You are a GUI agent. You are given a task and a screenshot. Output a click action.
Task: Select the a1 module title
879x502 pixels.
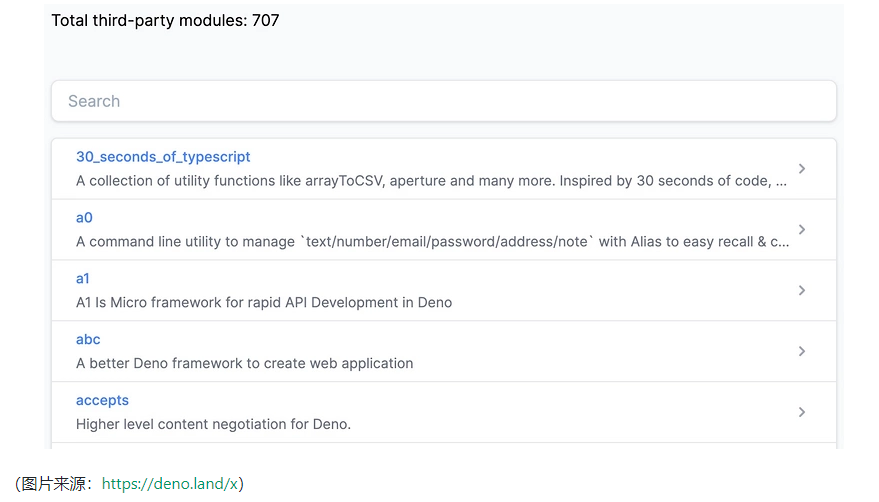[83, 279]
